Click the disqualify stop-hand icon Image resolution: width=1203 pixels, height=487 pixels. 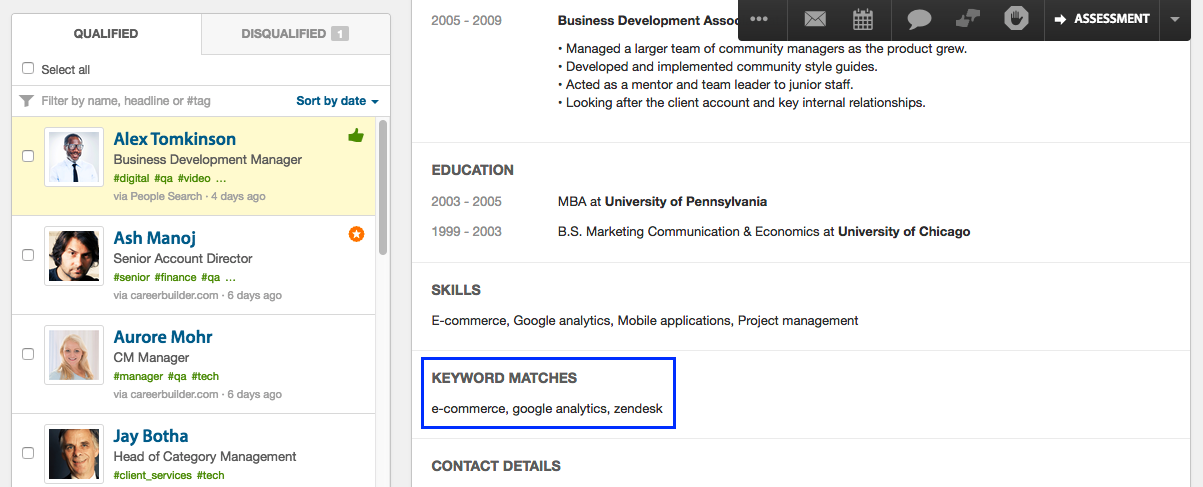pos(1017,18)
